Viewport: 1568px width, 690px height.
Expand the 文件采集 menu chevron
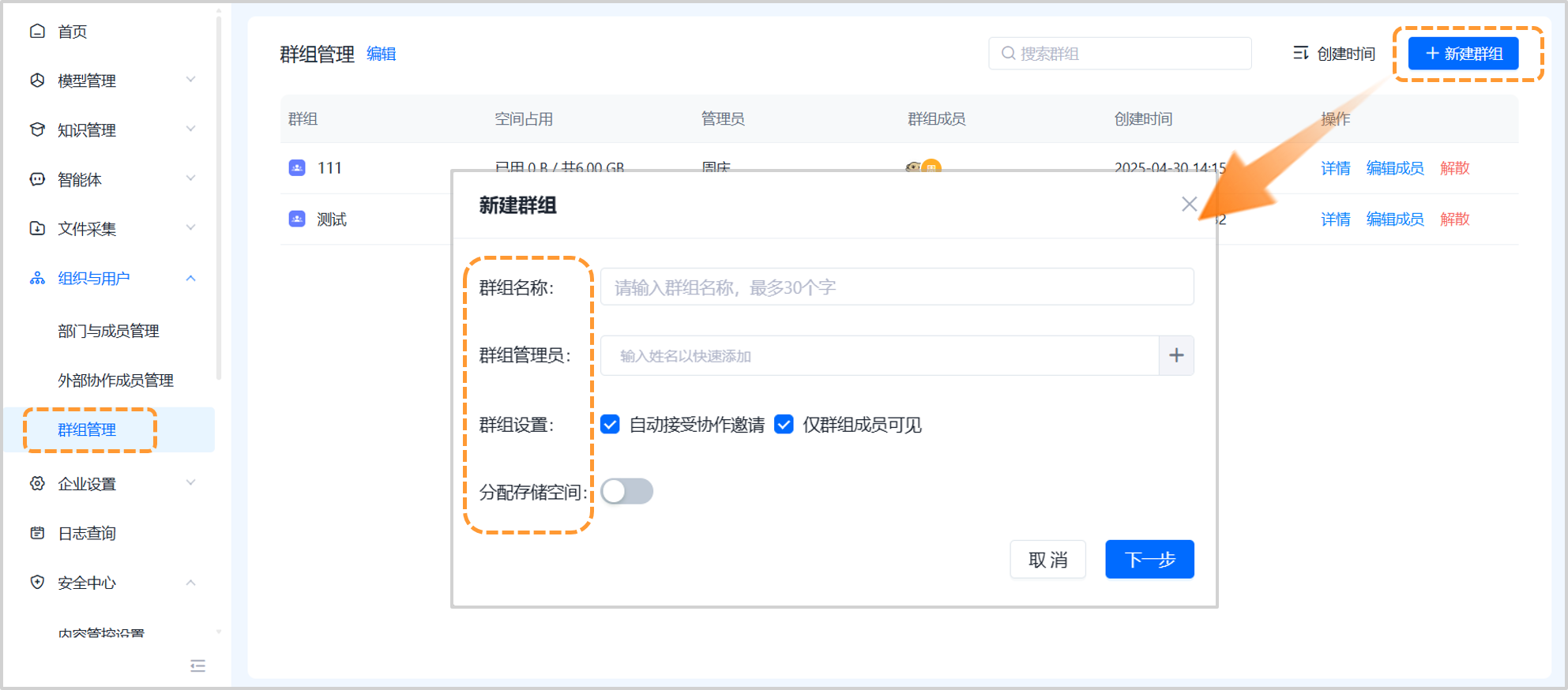[190, 227]
